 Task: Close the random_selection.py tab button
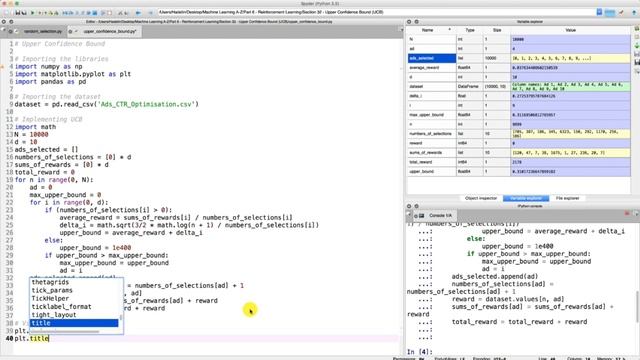click(x=11, y=31)
